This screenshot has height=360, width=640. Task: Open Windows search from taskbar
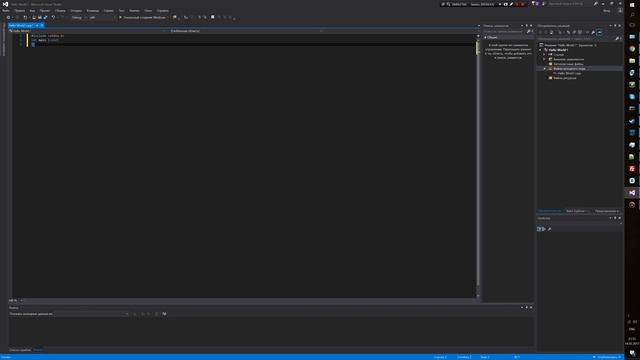pos(632,15)
